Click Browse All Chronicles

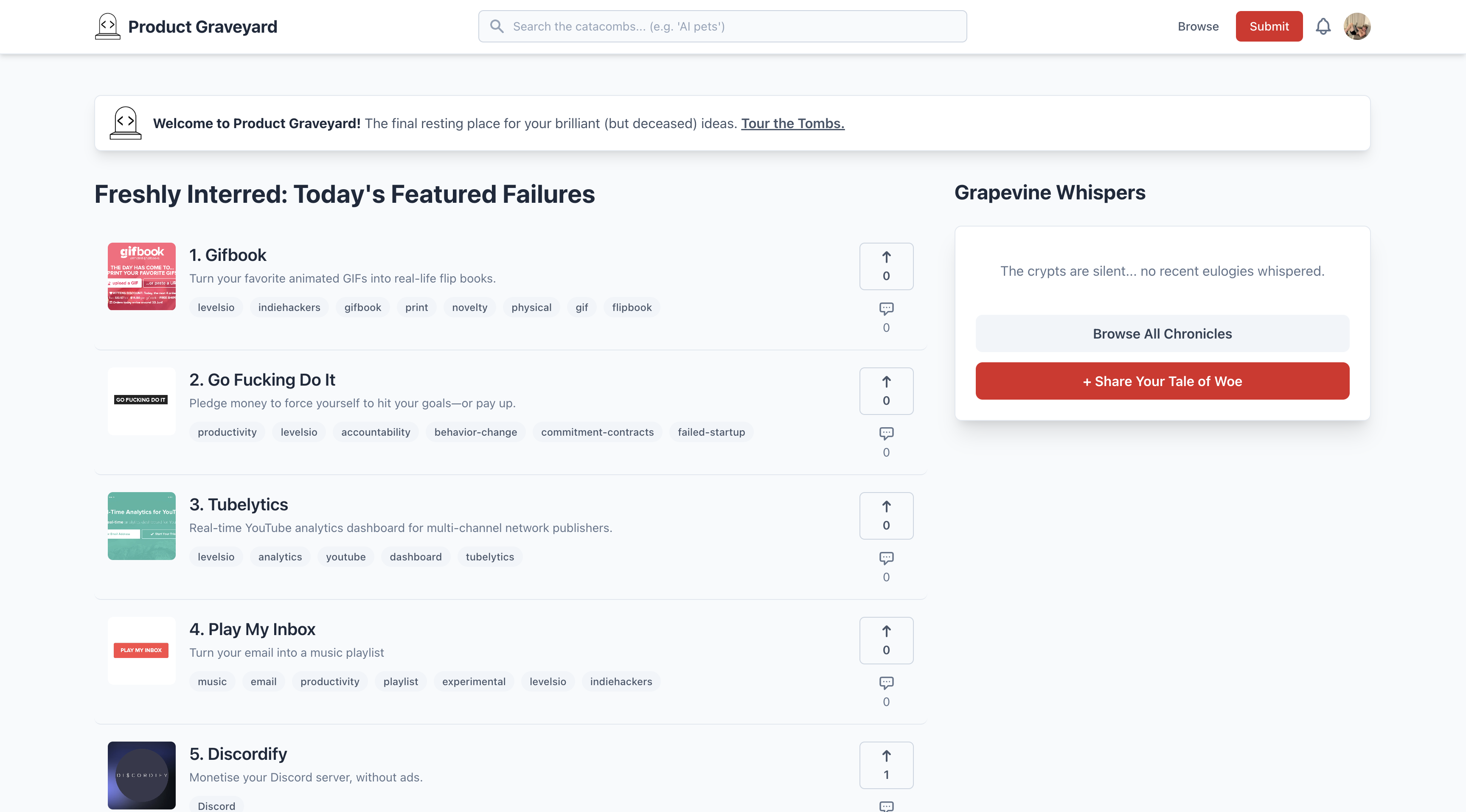pos(1162,333)
